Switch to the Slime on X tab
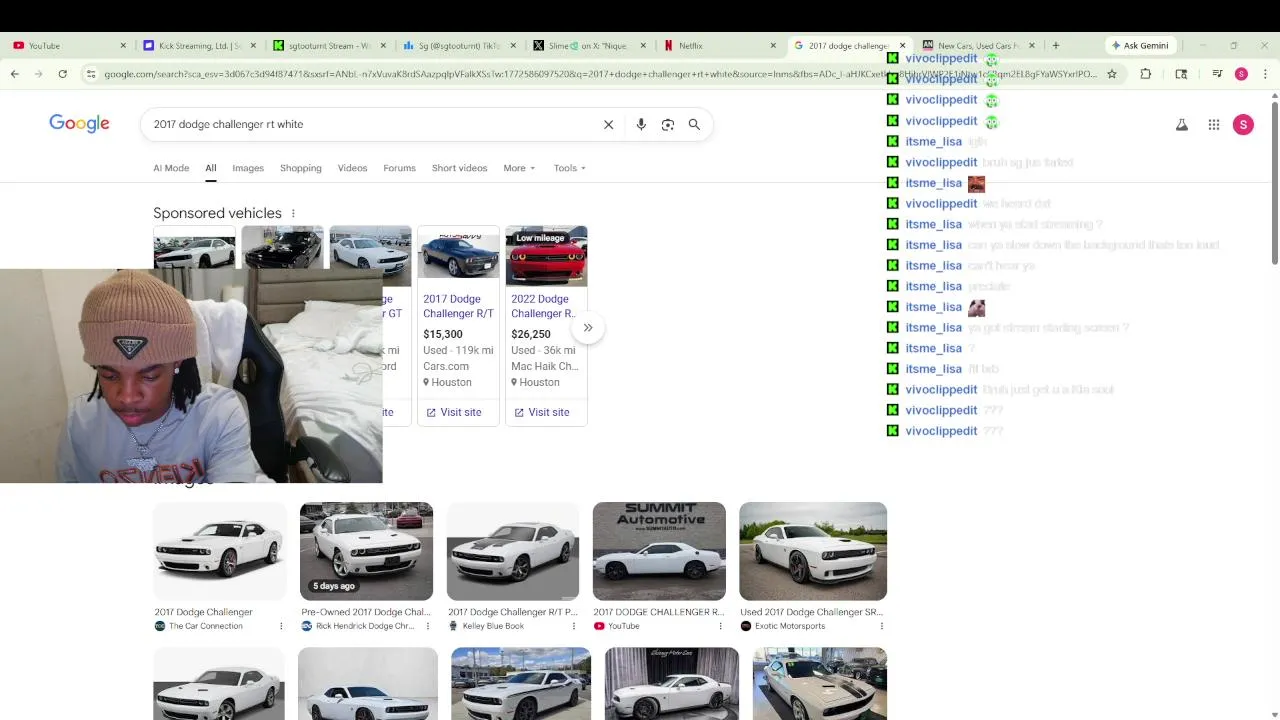Image resolution: width=1280 pixels, height=720 pixels. coord(589,45)
